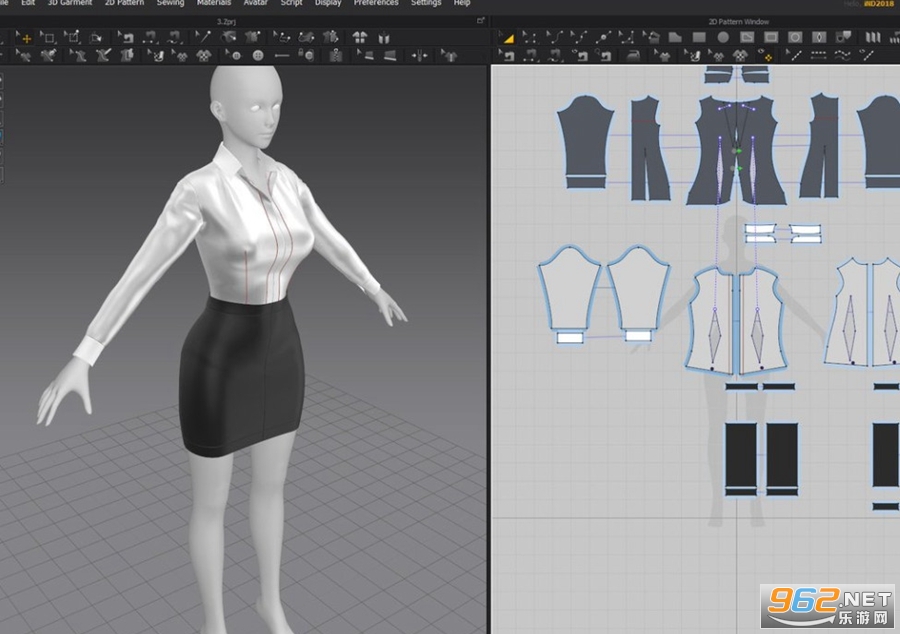Select the Edit Topstitch tool with arrow

(x=794, y=55)
